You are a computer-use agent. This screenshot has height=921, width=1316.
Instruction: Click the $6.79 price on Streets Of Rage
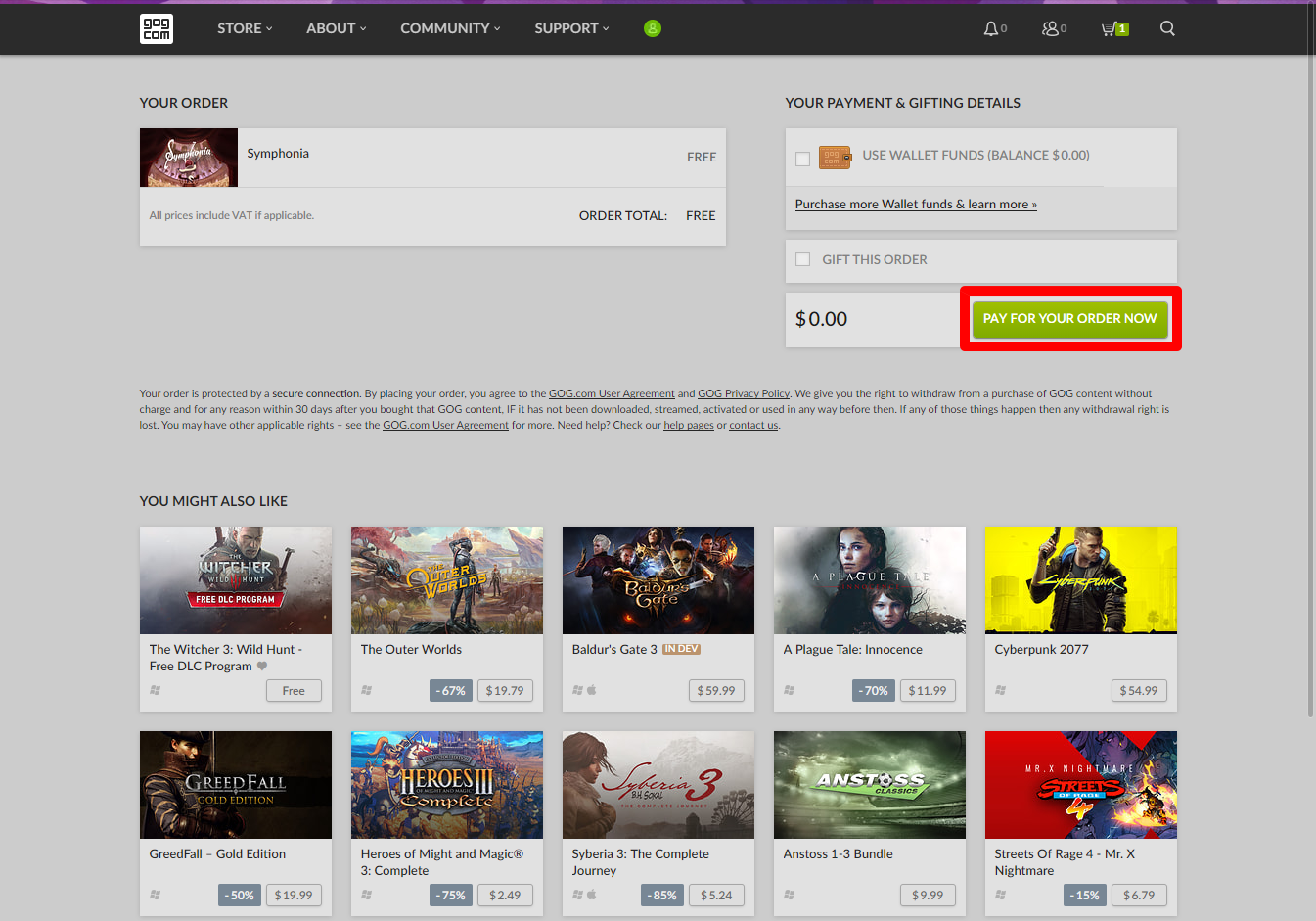[1139, 896]
